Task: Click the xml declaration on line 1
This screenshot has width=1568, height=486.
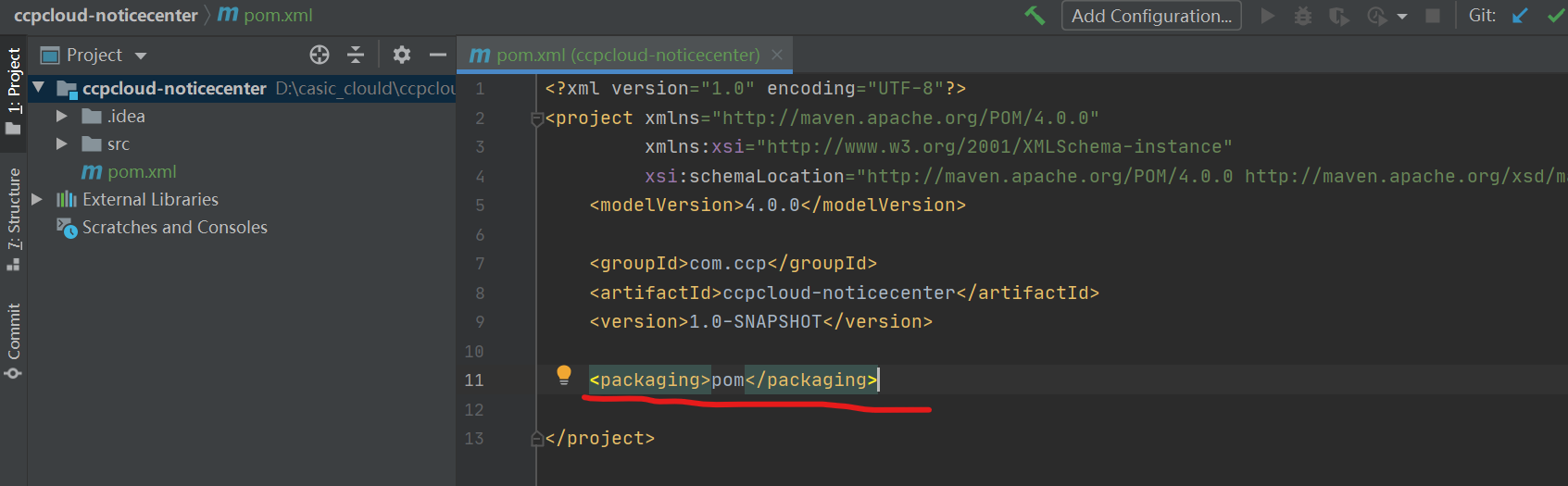Action: pos(756,88)
